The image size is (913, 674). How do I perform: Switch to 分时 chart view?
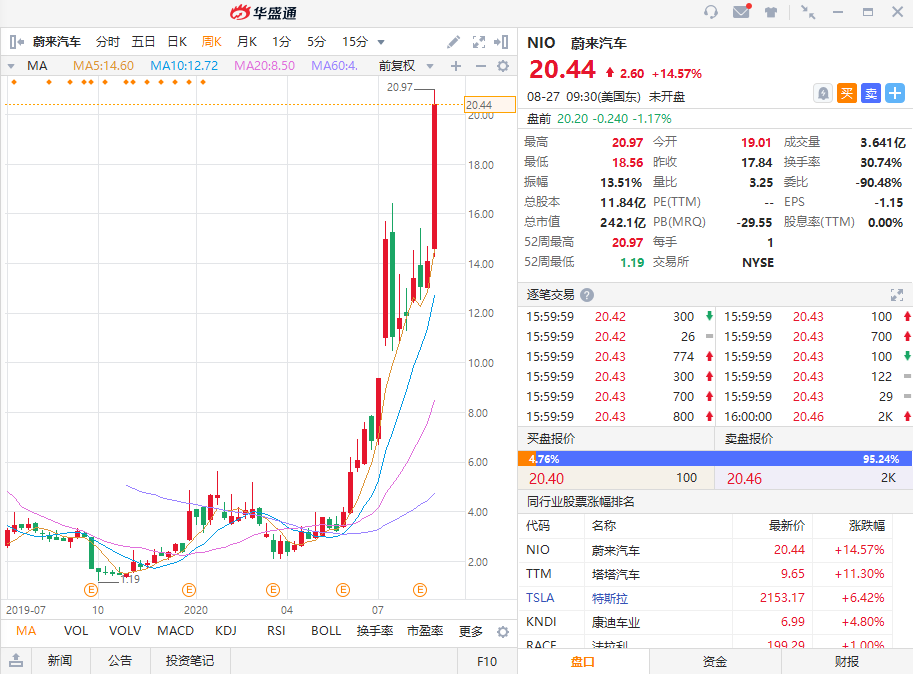(108, 42)
